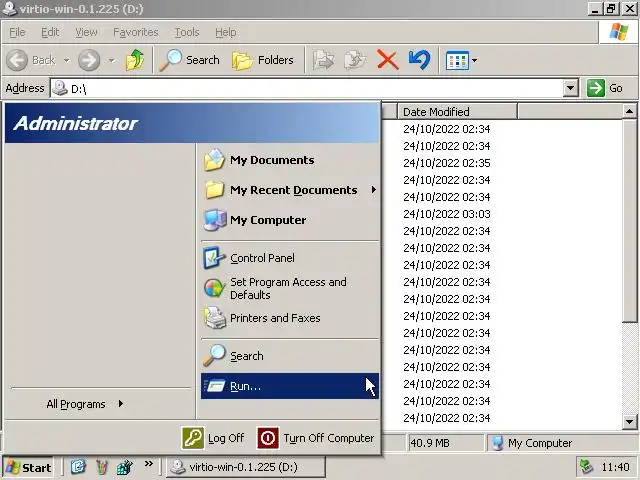Click the scrollbar down arrow
The width and height of the screenshot is (640, 480).
click(x=629, y=422)
